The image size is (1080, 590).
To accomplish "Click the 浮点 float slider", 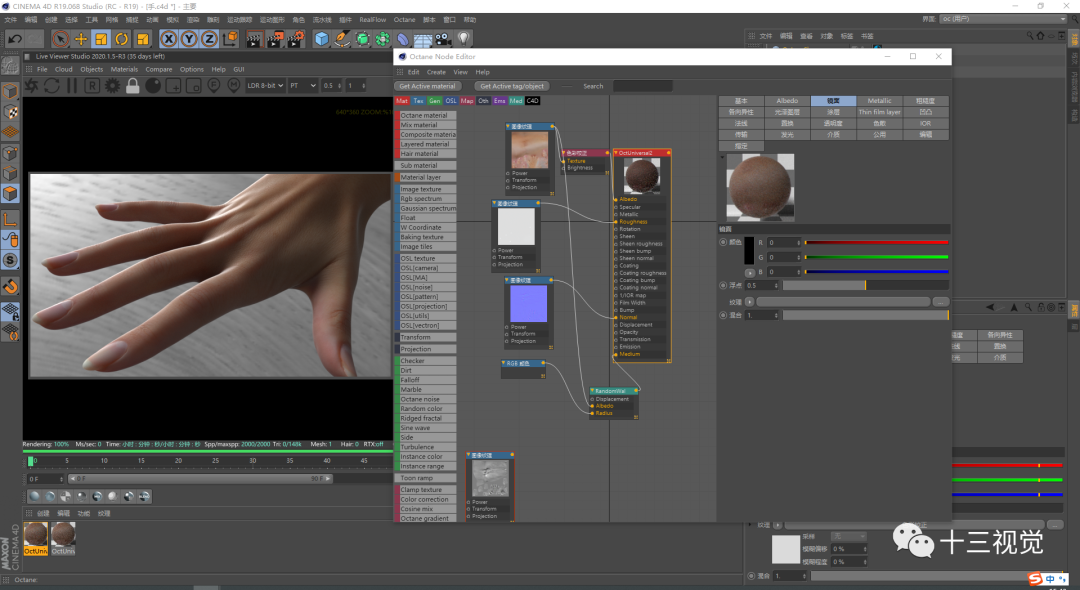I will pyautogui.click(x=866, y=285).
